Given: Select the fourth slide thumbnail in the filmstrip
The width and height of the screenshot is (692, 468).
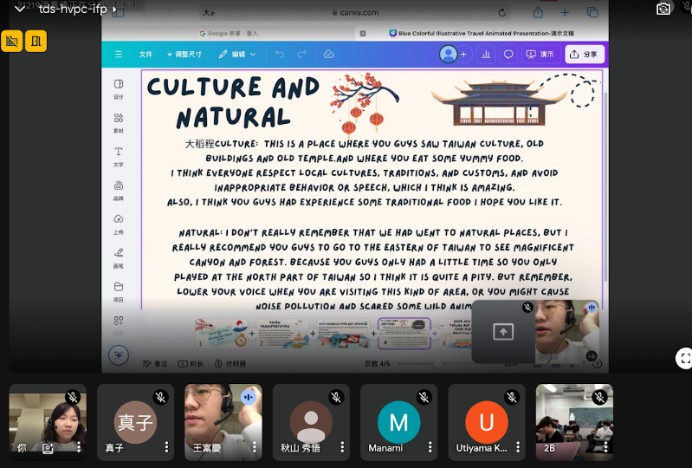Looking at the screenshot, I should 404,332.
